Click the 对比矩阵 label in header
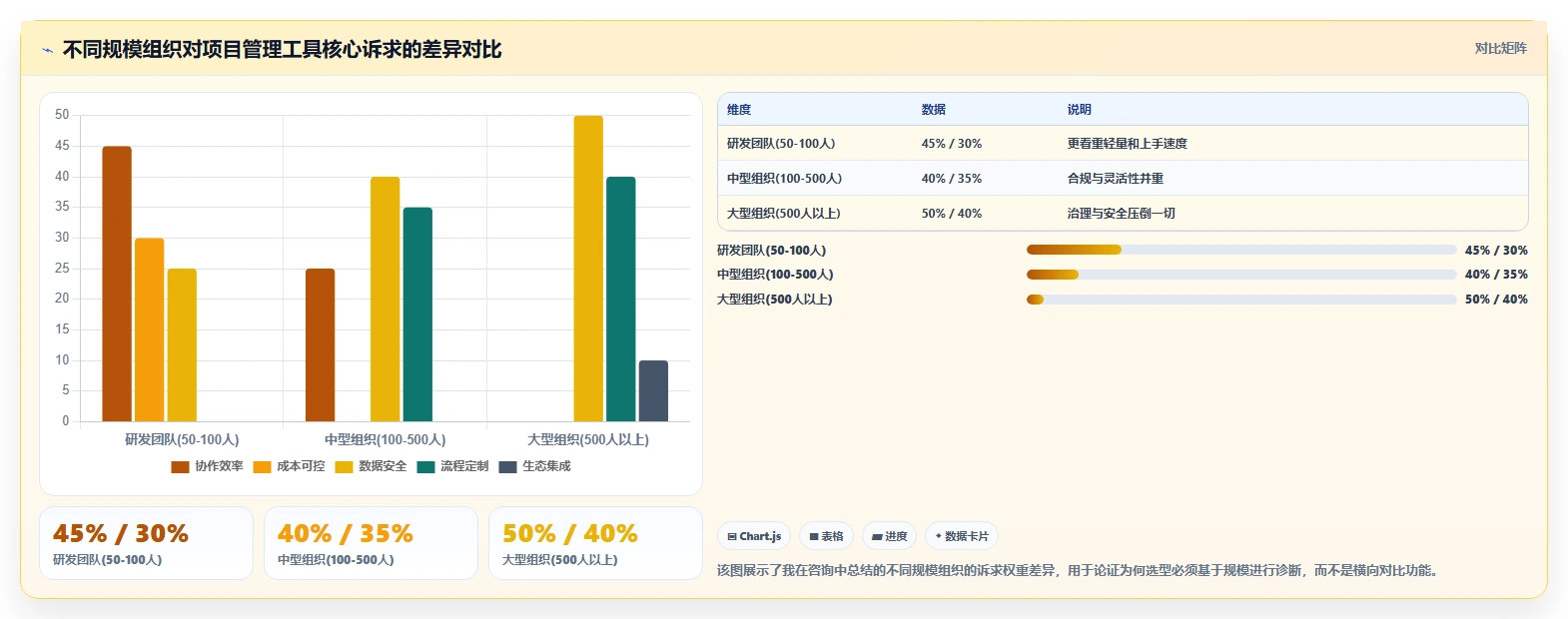1568x619 pixels. pos(1500,48)
